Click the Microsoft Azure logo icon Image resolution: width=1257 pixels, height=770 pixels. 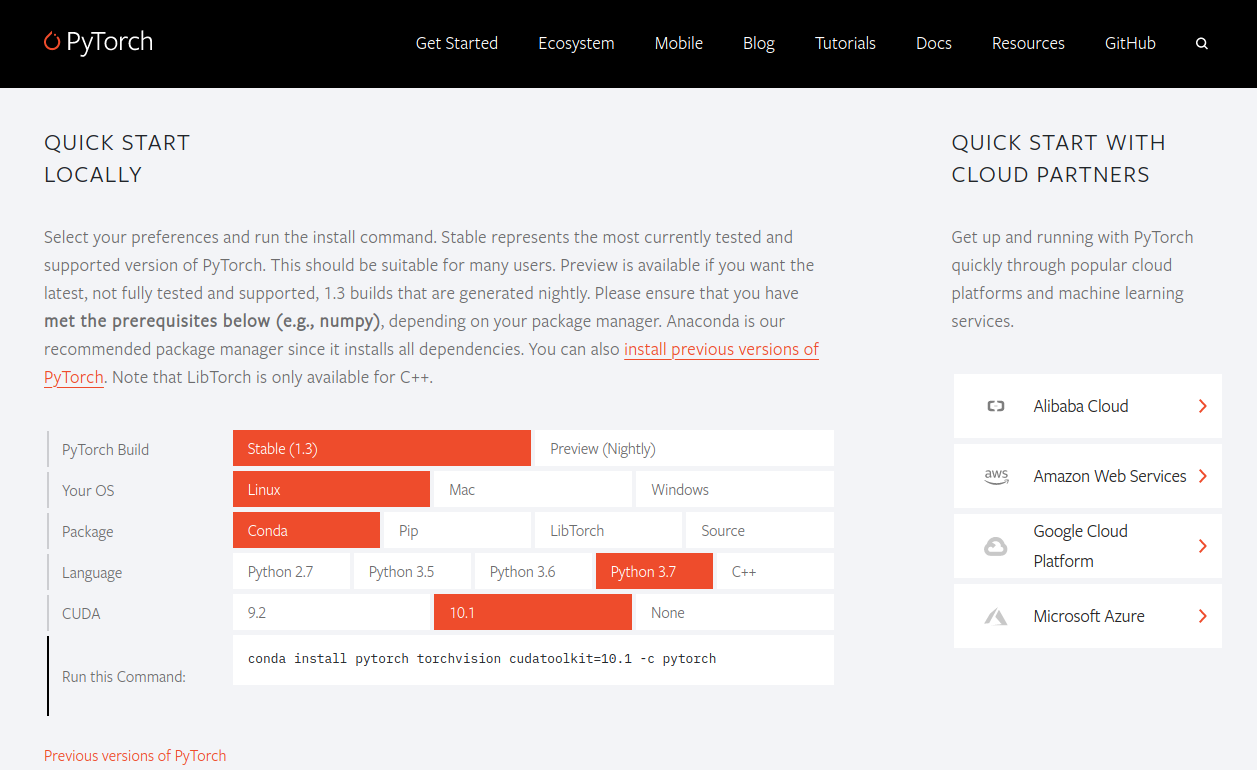[995, 616]
